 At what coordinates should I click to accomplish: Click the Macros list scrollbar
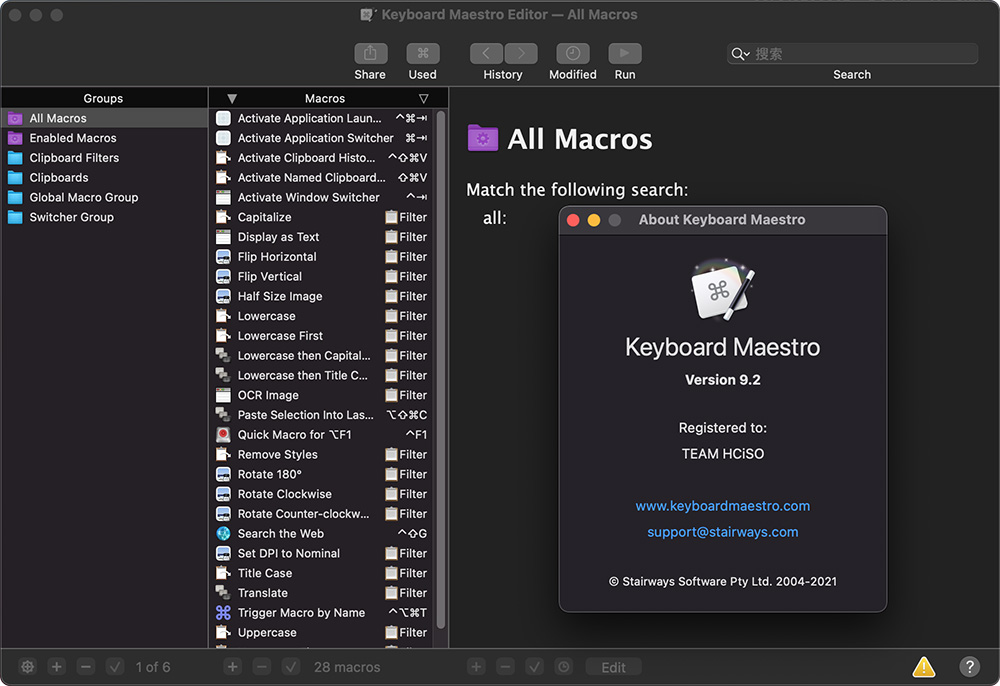441,370
